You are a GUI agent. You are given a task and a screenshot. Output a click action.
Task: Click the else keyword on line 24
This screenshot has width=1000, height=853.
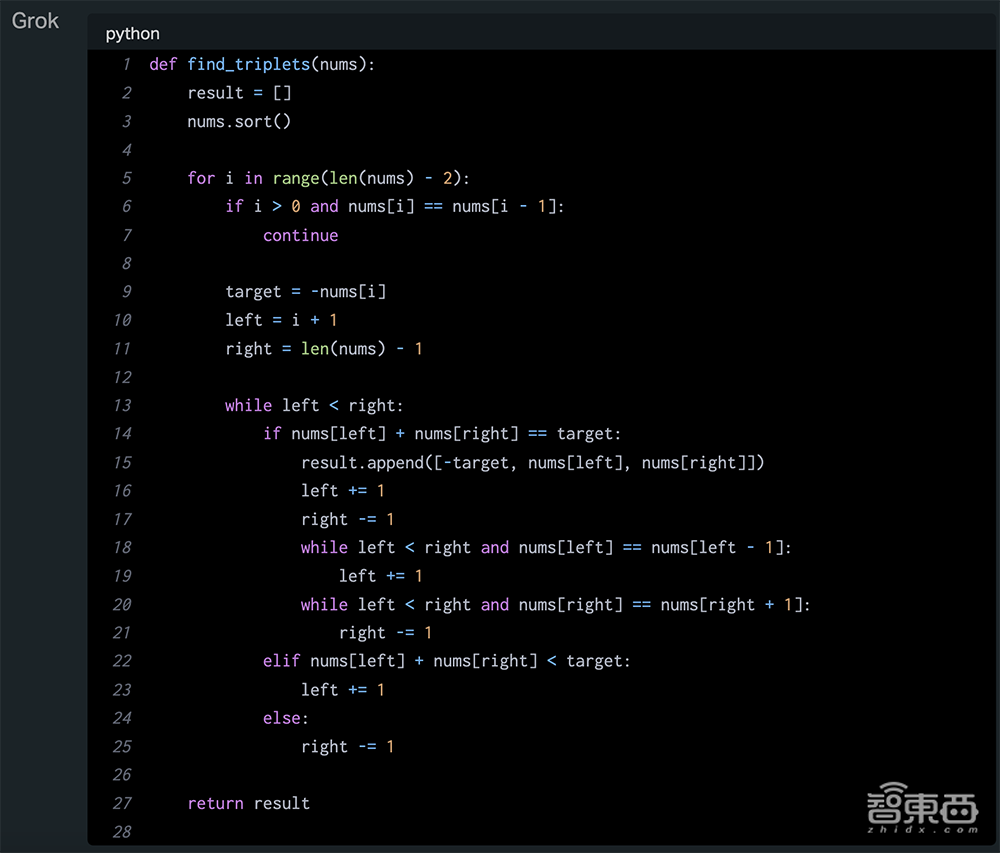pos(283,718)
